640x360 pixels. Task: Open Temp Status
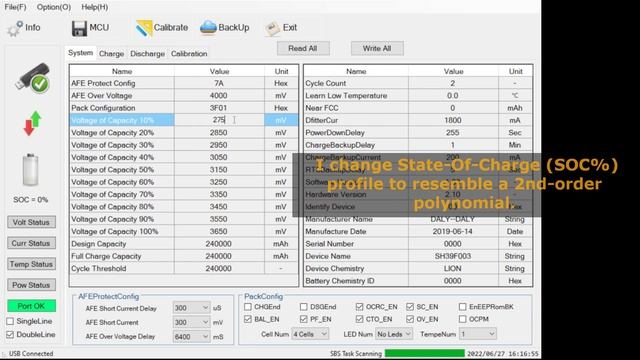coord(31,264)
